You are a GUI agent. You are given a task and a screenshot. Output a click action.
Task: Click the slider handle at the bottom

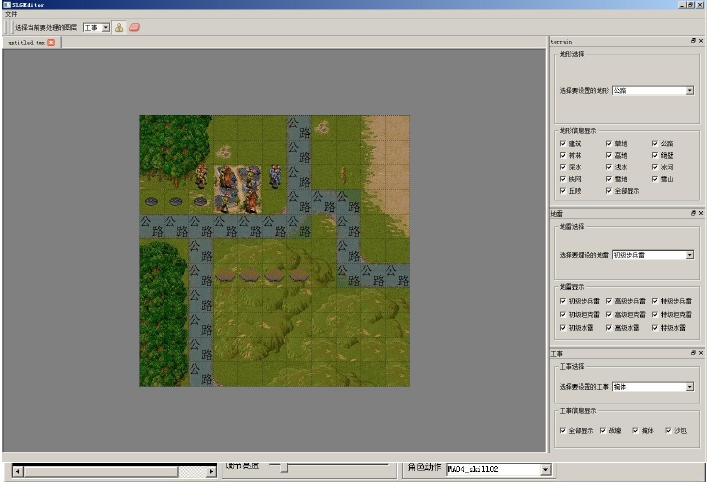click(x=284, y=468)
